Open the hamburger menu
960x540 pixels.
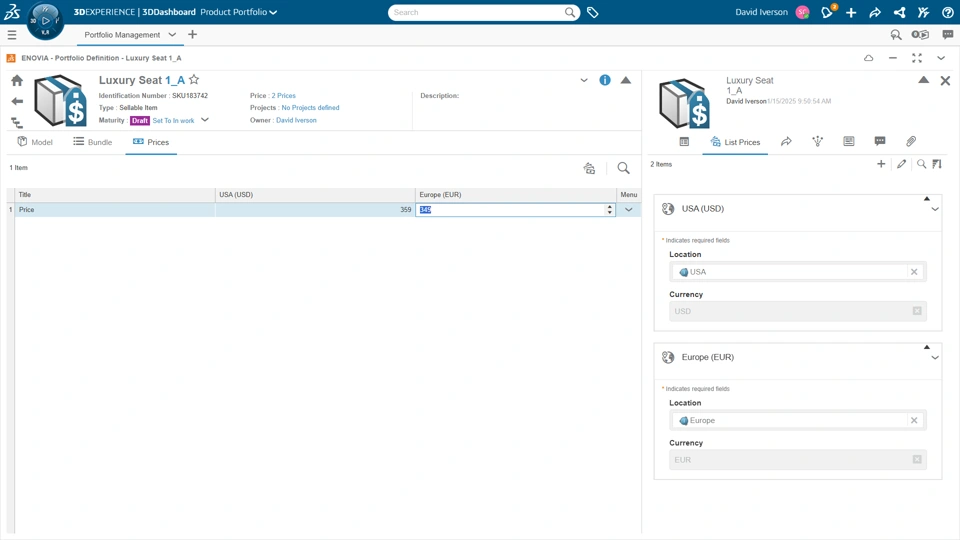pos(12,35)
